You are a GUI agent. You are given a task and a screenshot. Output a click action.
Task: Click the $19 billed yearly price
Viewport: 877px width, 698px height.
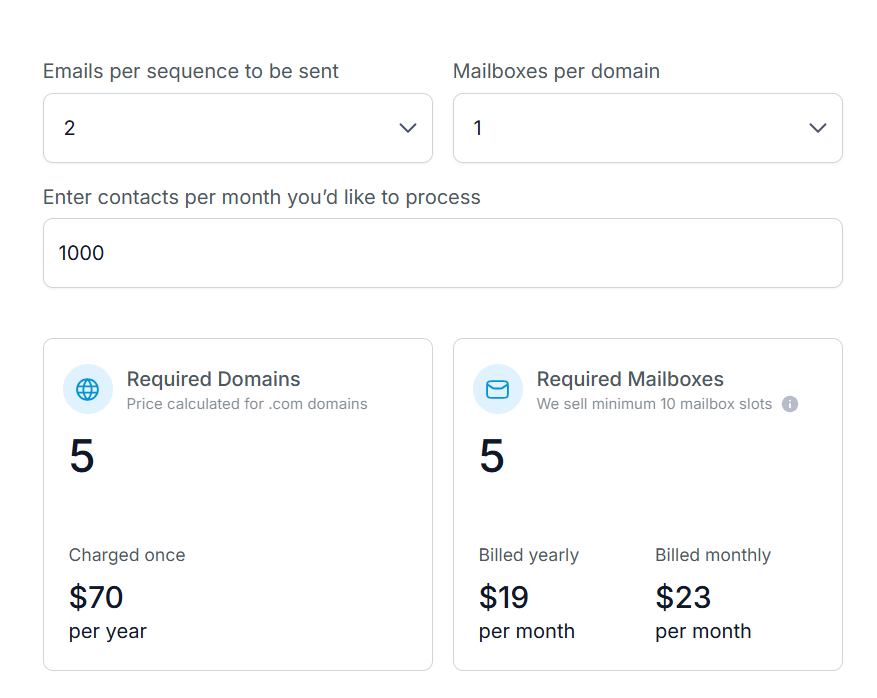tap(503, 597)
